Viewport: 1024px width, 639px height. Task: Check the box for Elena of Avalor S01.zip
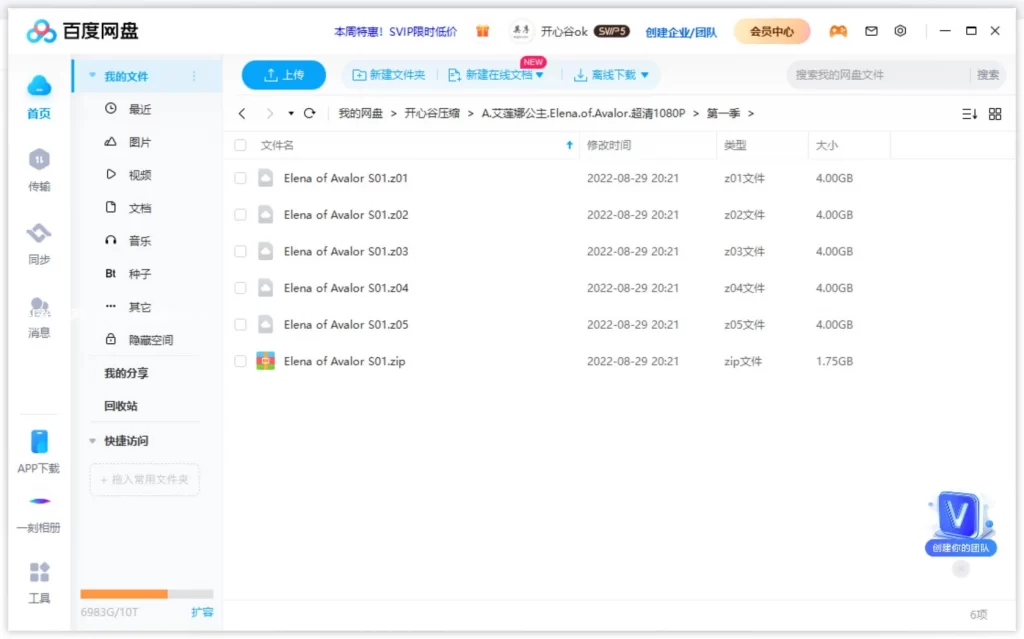[240, 361]
